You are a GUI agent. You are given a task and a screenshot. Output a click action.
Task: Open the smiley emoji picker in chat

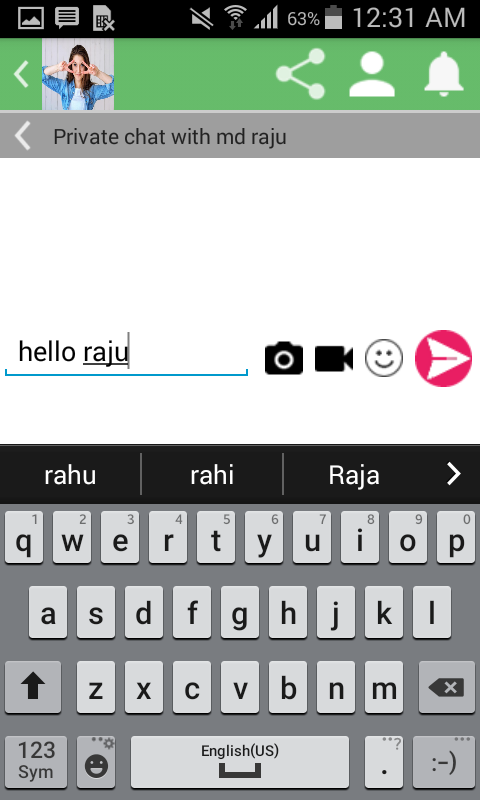coord(384,358)
